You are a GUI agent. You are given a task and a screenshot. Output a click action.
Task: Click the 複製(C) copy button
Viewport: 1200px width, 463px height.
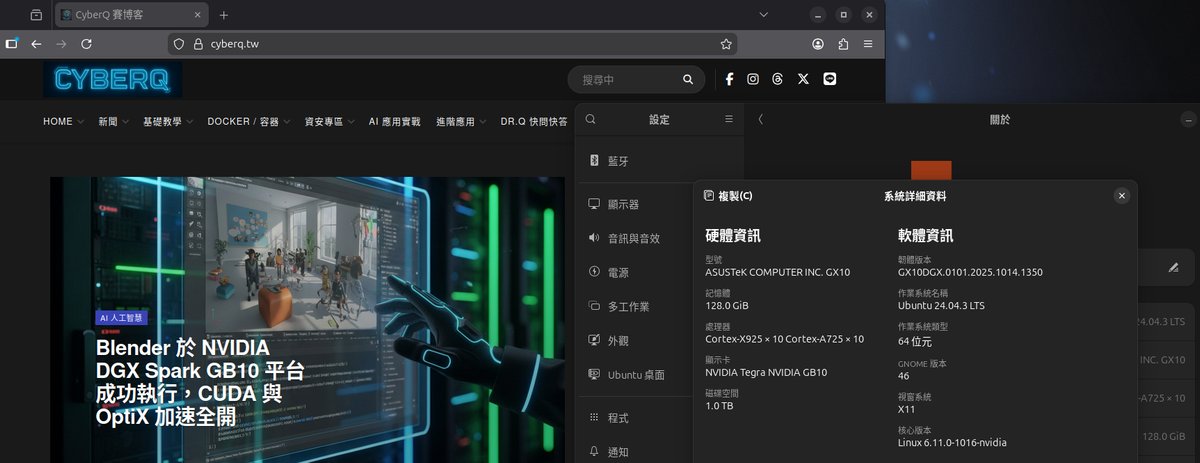click(729, 196)
